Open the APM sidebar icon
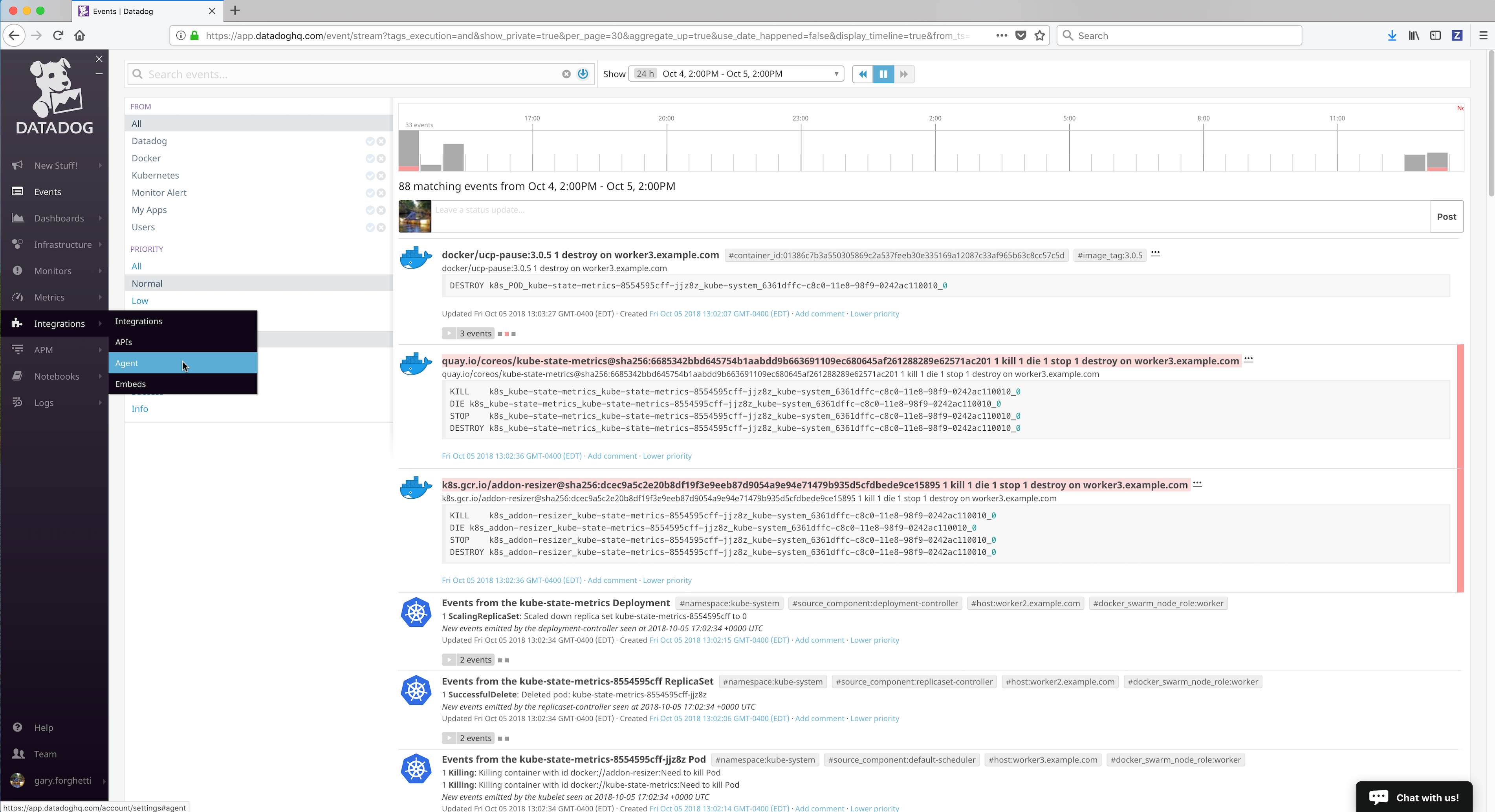 pyautogui.click(x=18, y=350)
